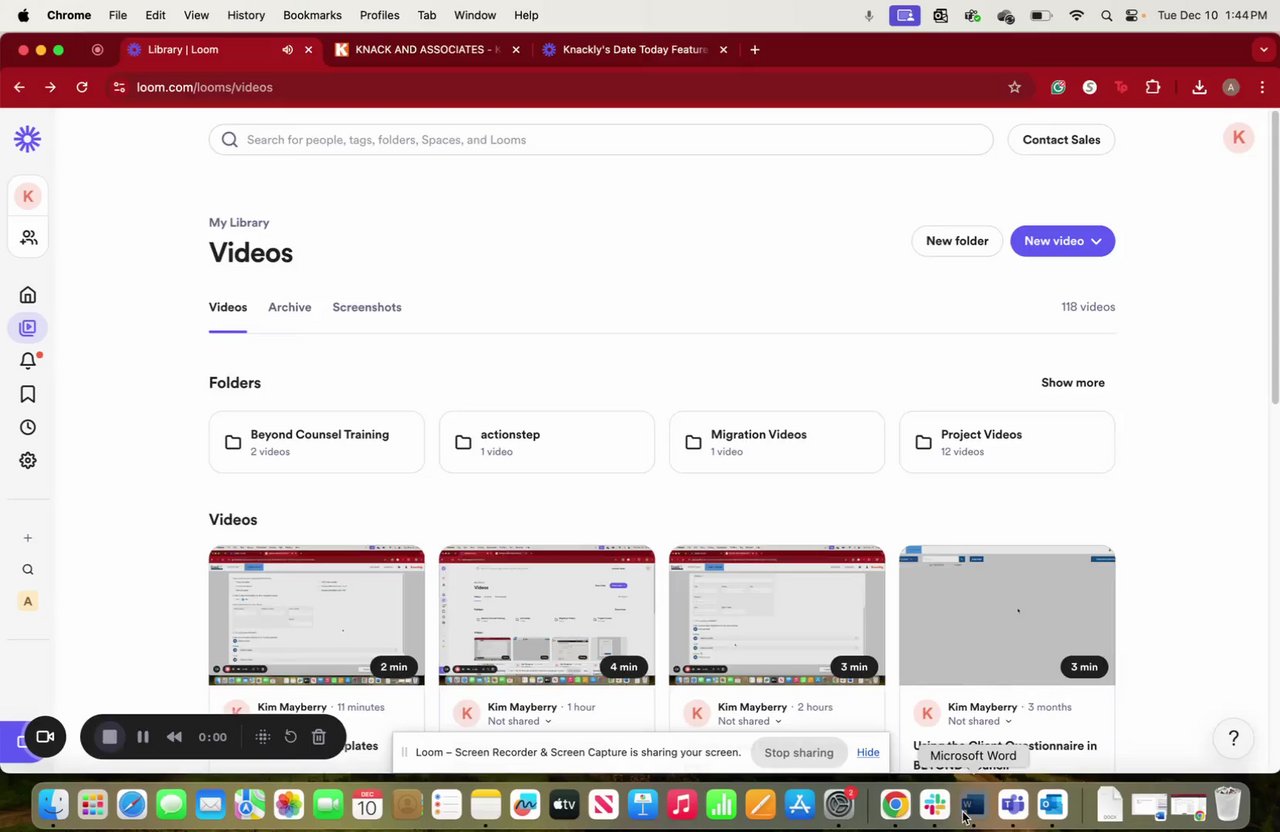The height and width of the screenshot is (832, 1280).
Task: Open the Profiles menu in menu bar
Action: pos(379,15)
